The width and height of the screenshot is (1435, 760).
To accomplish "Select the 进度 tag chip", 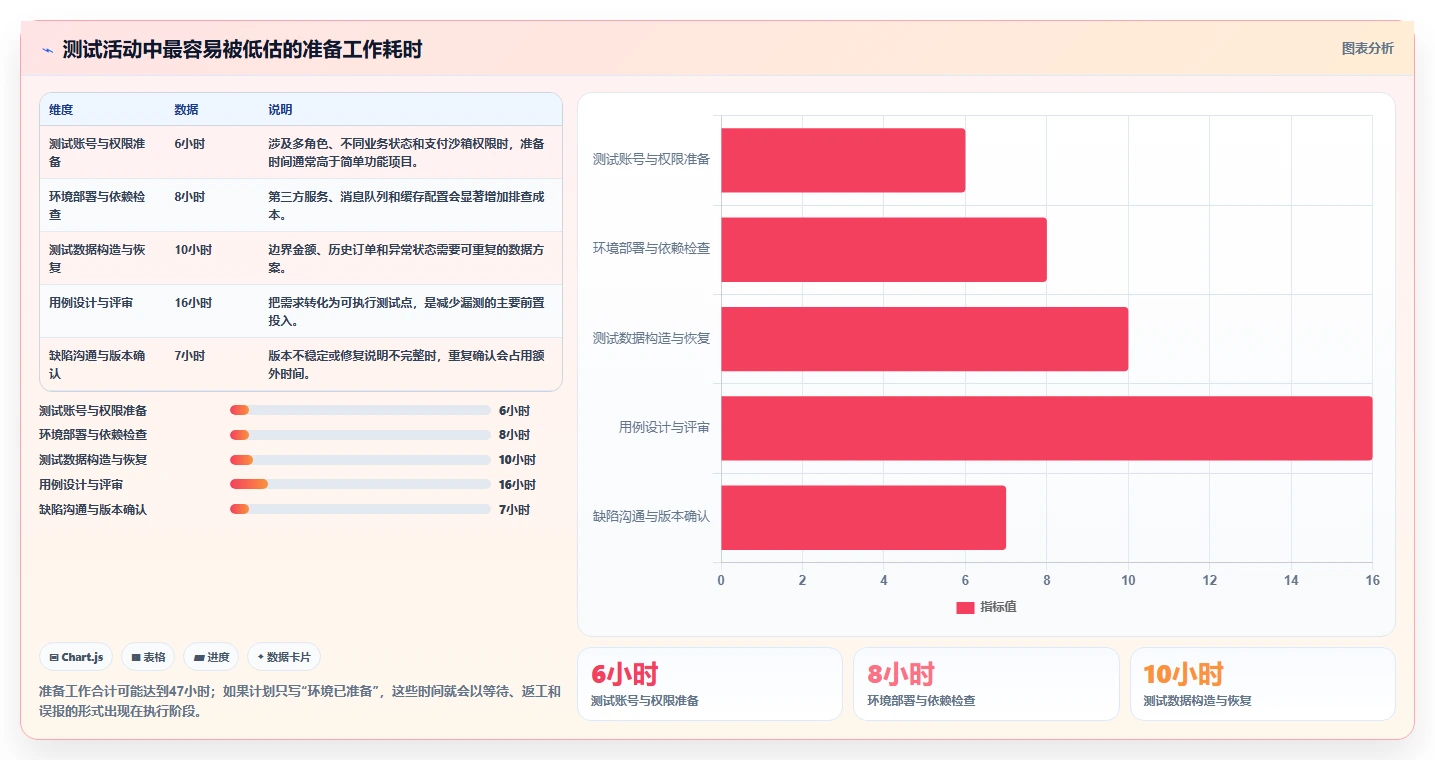I will 212,657.
